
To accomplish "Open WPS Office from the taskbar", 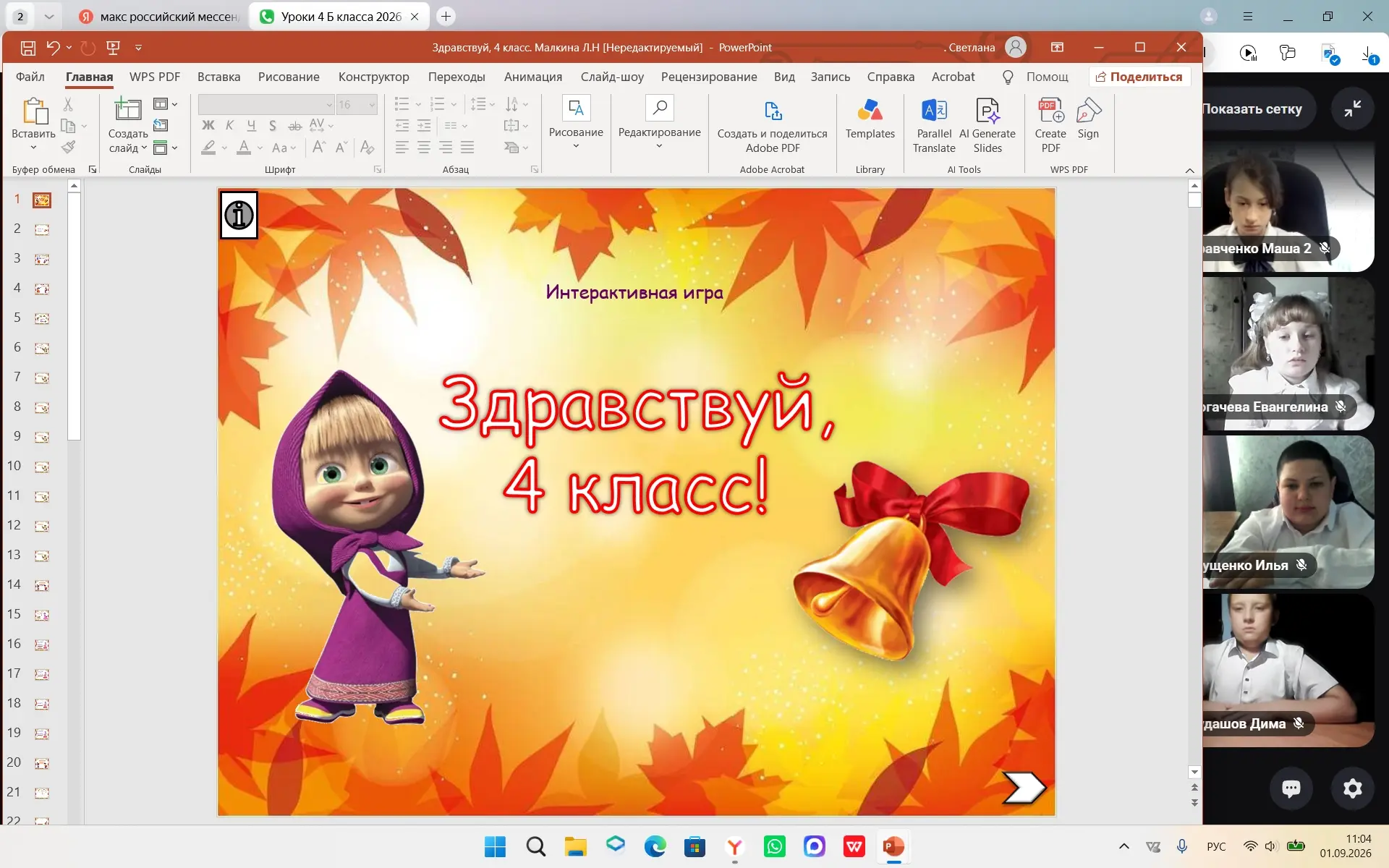I will pos(854,846).
